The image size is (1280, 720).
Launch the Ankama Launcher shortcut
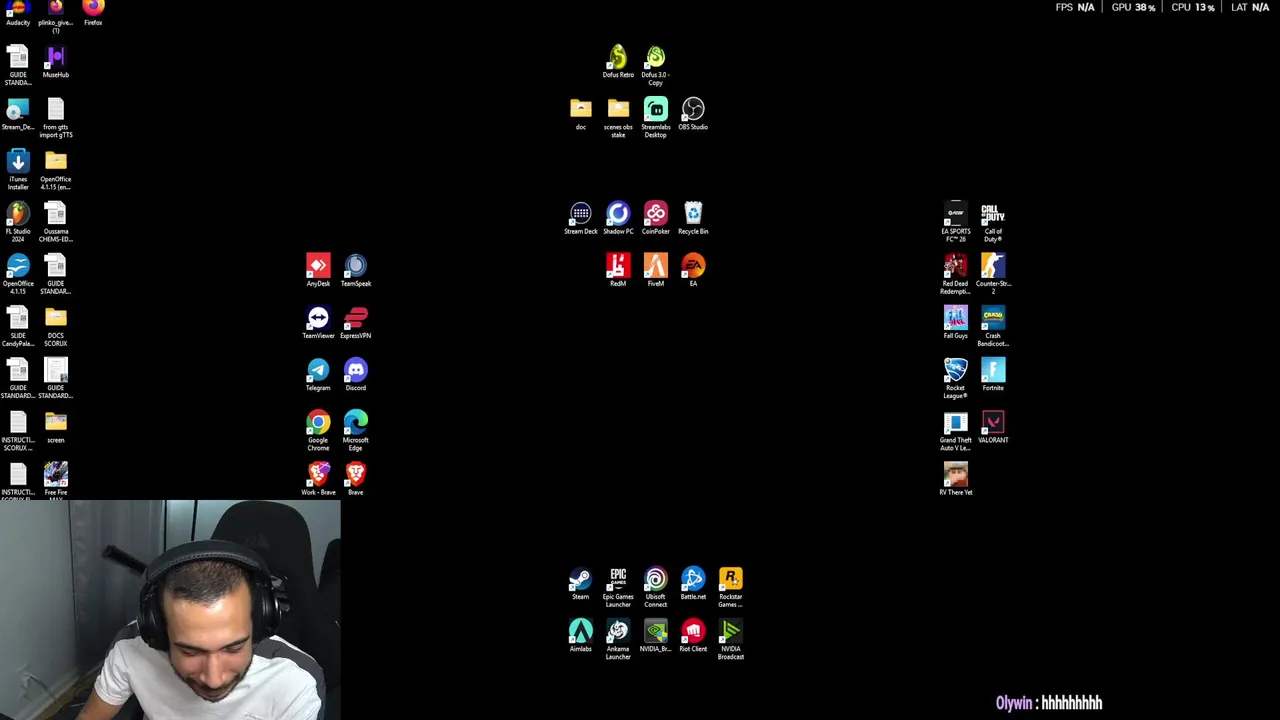(x=618, y=639)
